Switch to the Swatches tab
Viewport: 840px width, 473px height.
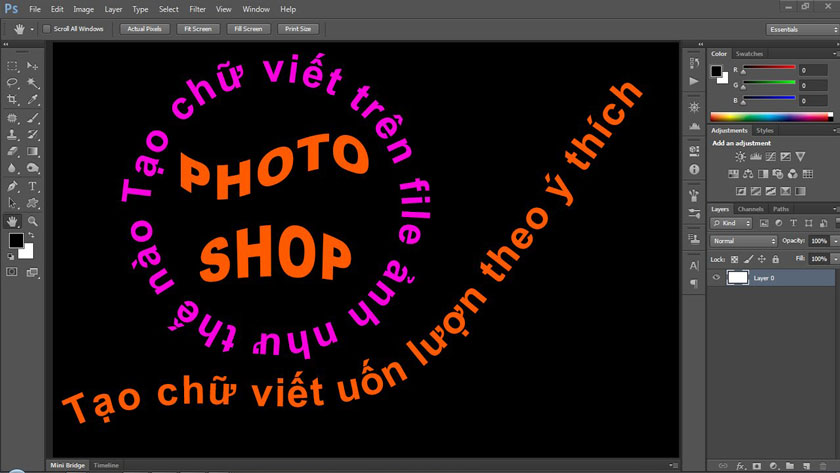[x=749, y=54]
